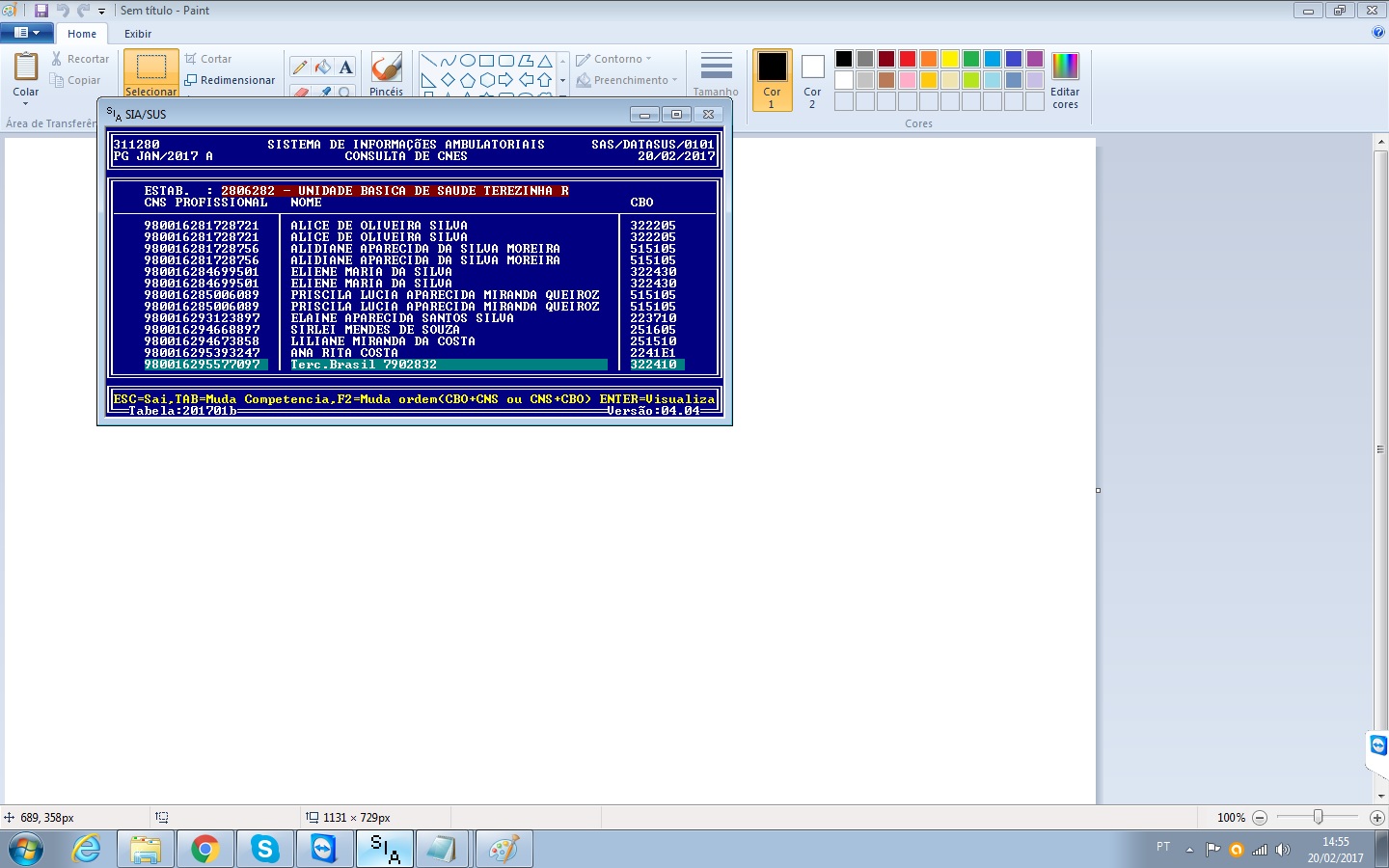The width and height of the screenshot is (1389, 868).
Task: Show hidden system tray icons
Action: click(x=1189, y=850)
